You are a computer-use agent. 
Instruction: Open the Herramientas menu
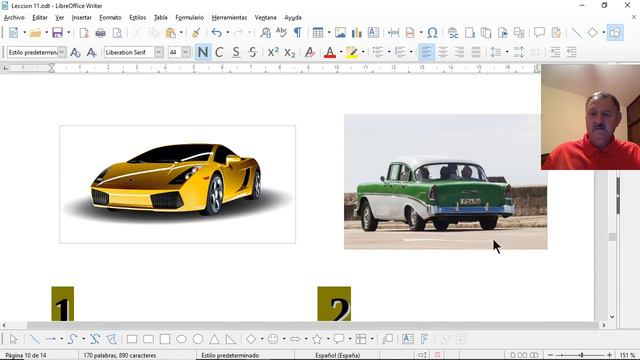click(x=229, y=18)
